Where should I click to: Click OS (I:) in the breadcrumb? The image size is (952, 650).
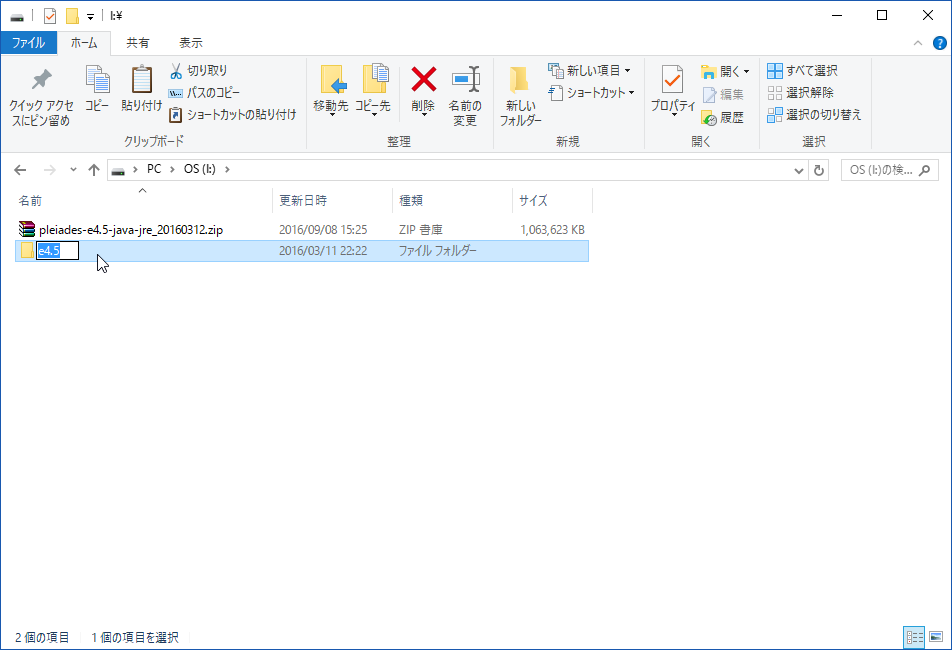coord(200,169)
